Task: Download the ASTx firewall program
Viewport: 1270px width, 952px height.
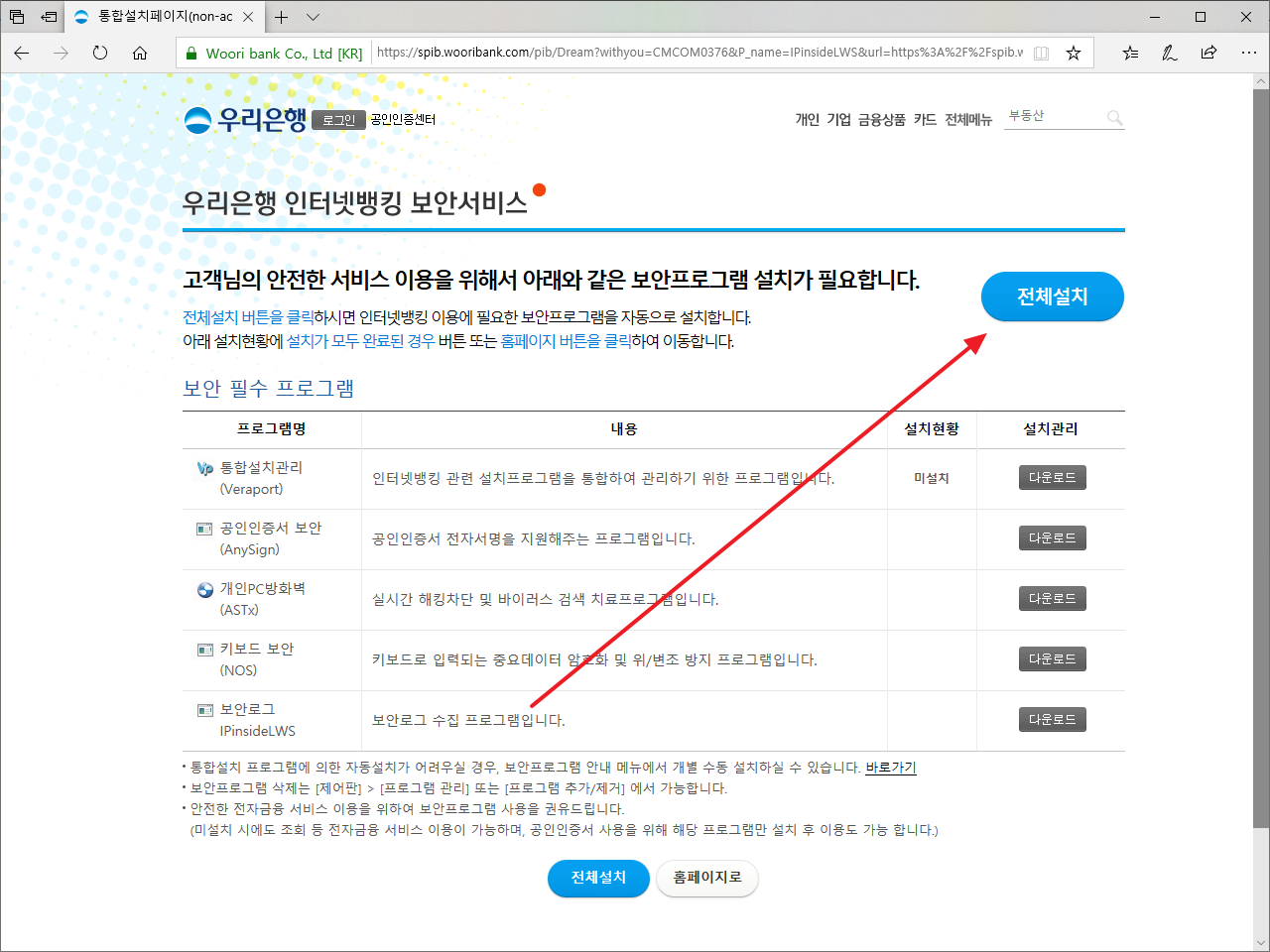Action: pos(1052,599)
